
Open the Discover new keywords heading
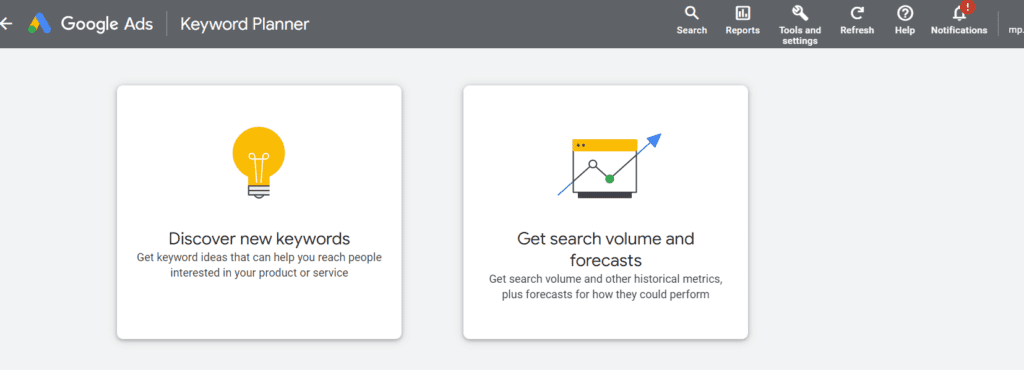[x=259, y=238]
